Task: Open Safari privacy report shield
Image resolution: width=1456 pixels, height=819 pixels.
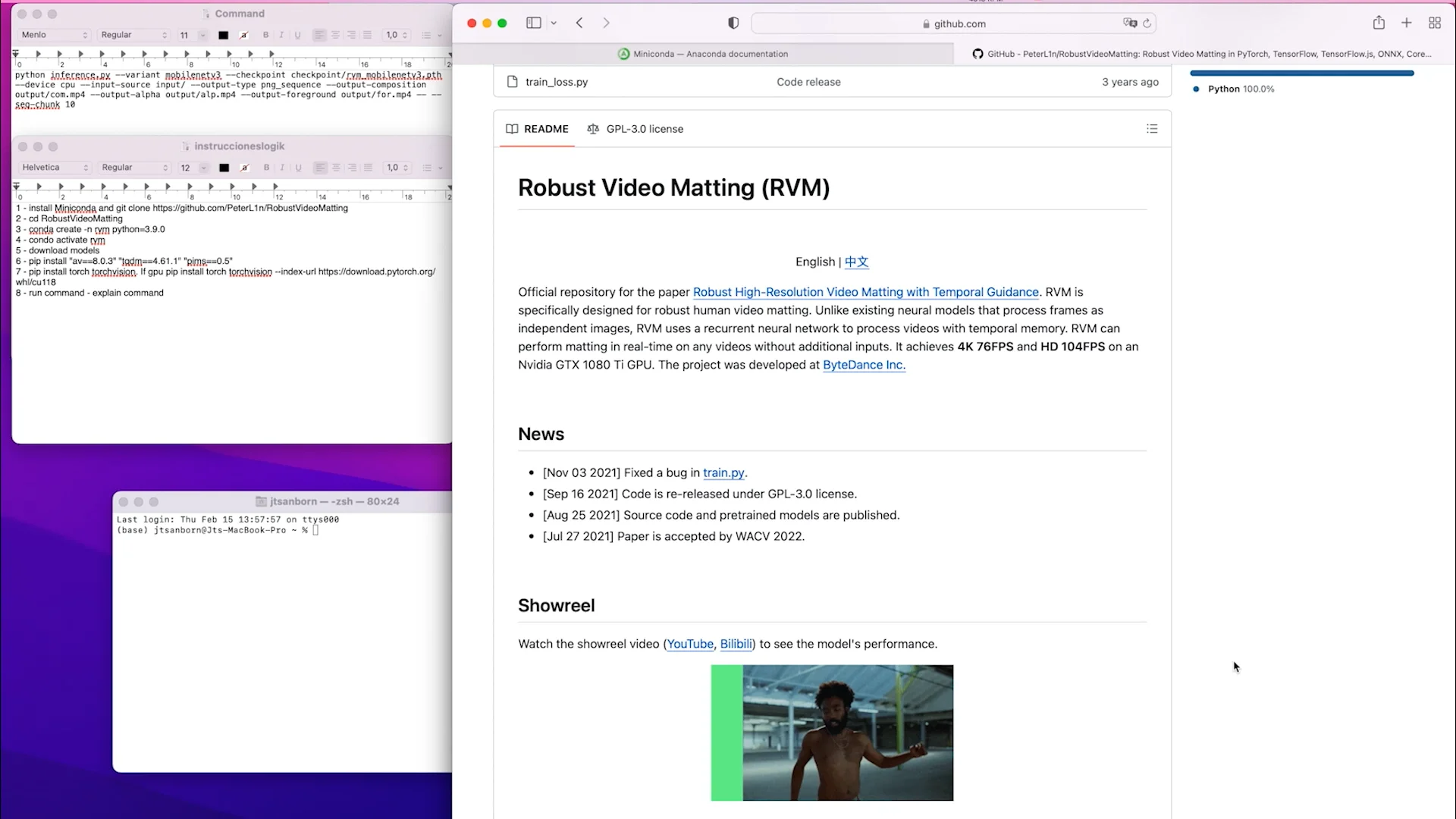Action: pyautogui.click(x=733, y=23)
